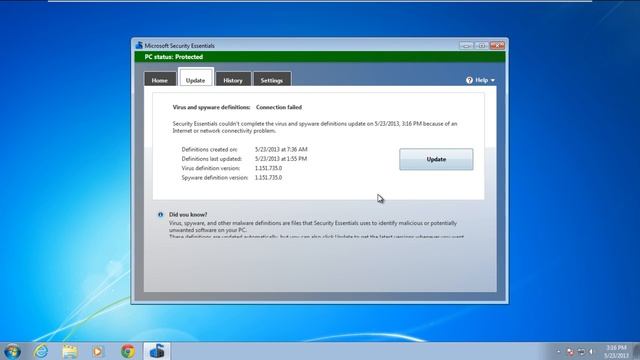
Task: Click the '5/23/2013 at 1:55 PM' value
Action: pos(281,159)
